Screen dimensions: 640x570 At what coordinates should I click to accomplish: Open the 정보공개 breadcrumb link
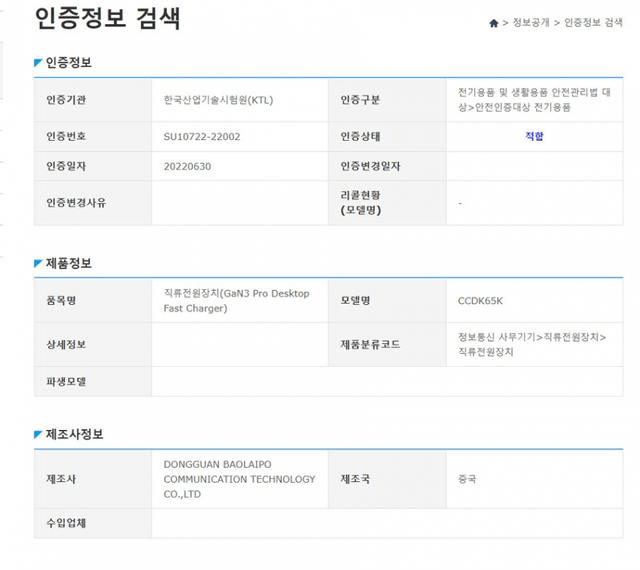click(530, 23)
